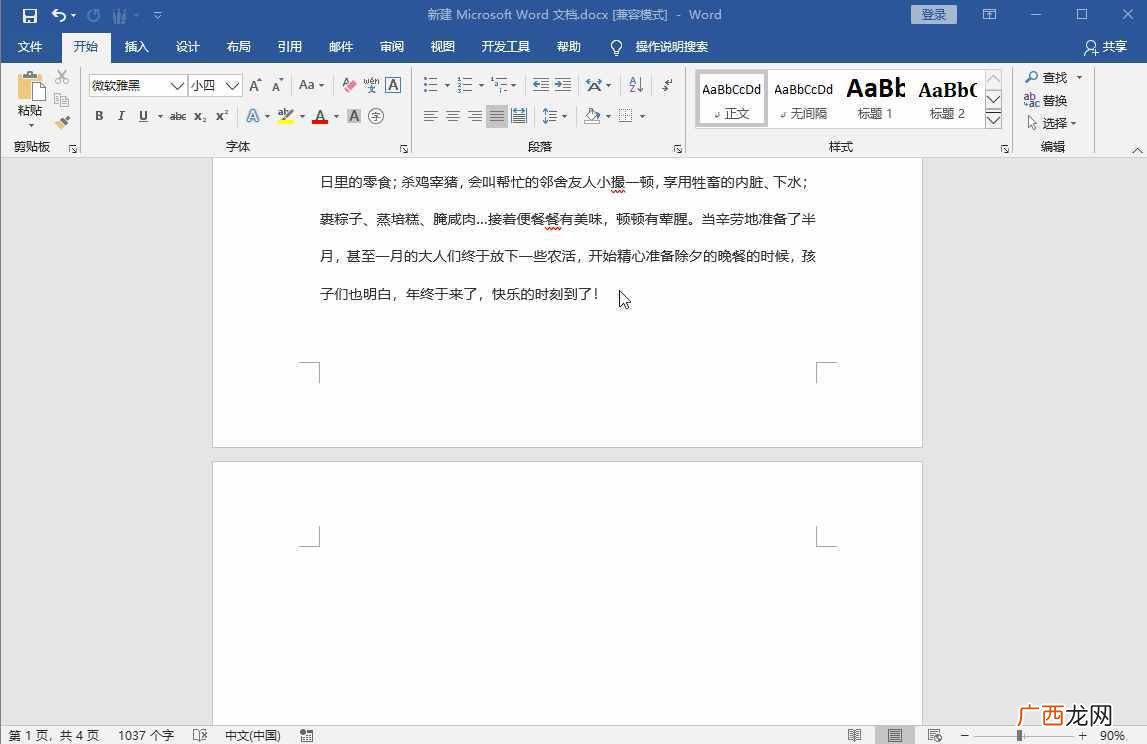
Task: Toggle Bold formatting
Action: [99, 116]
